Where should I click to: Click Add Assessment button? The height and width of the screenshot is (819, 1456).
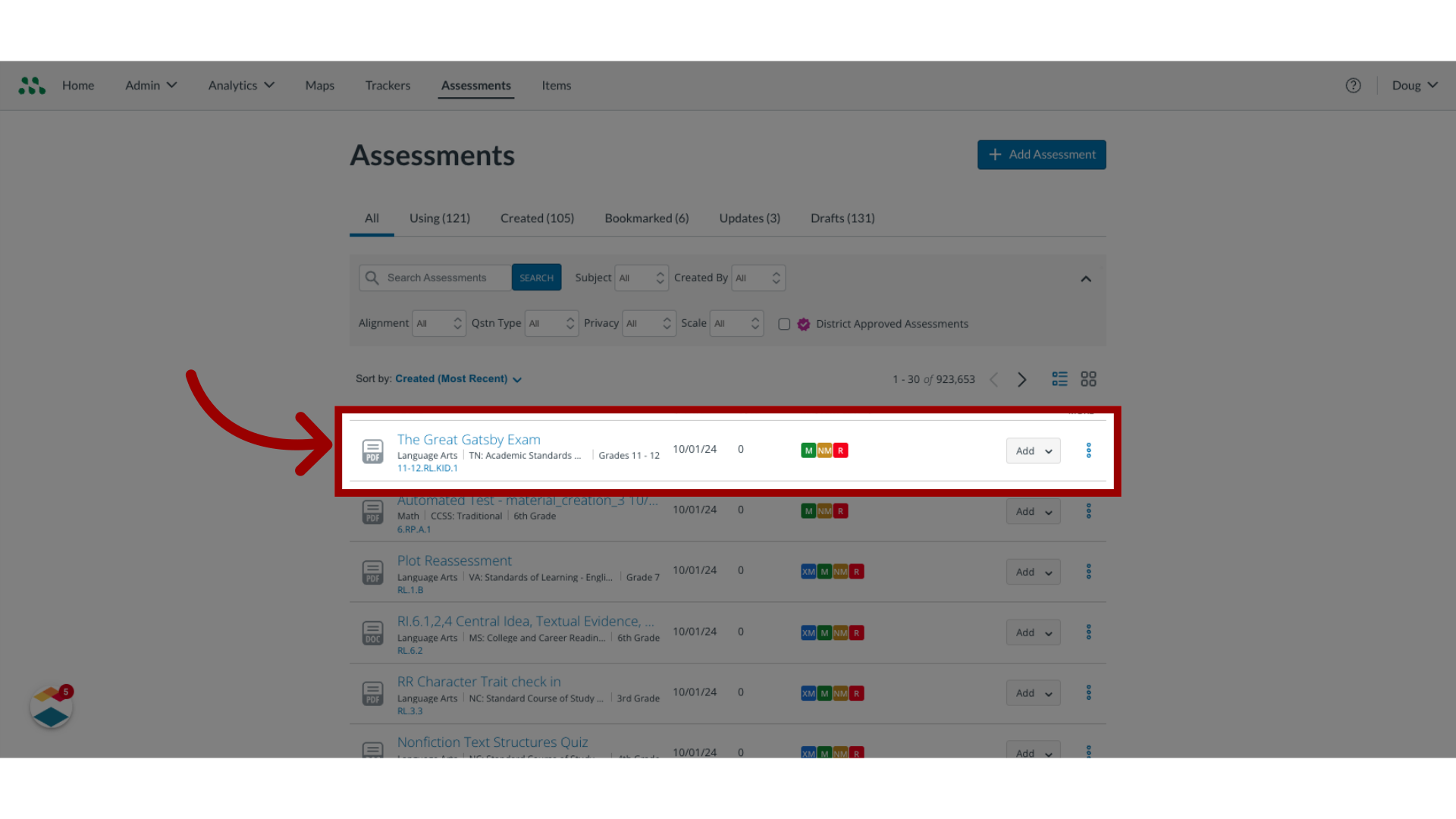pyautogui.click(x=1042, y=154)
